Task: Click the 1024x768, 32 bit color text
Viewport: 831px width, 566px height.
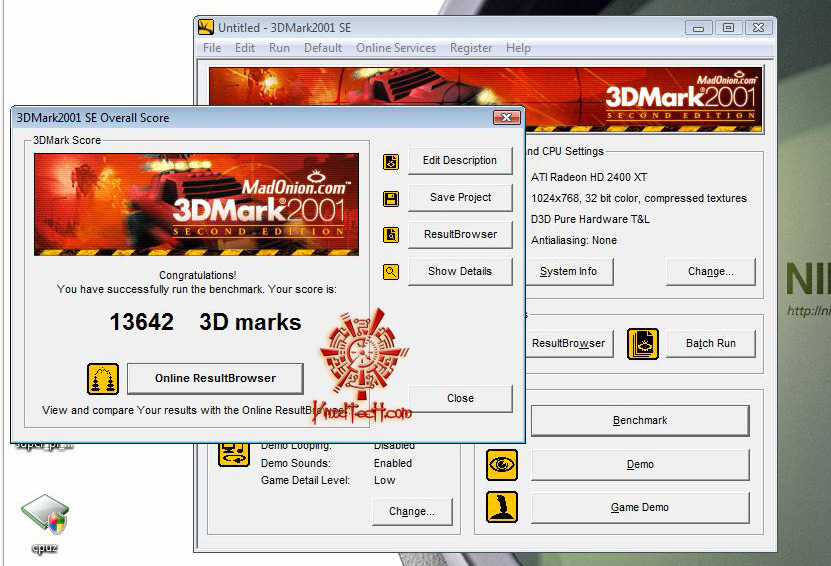Action: [x=639, y=198]
